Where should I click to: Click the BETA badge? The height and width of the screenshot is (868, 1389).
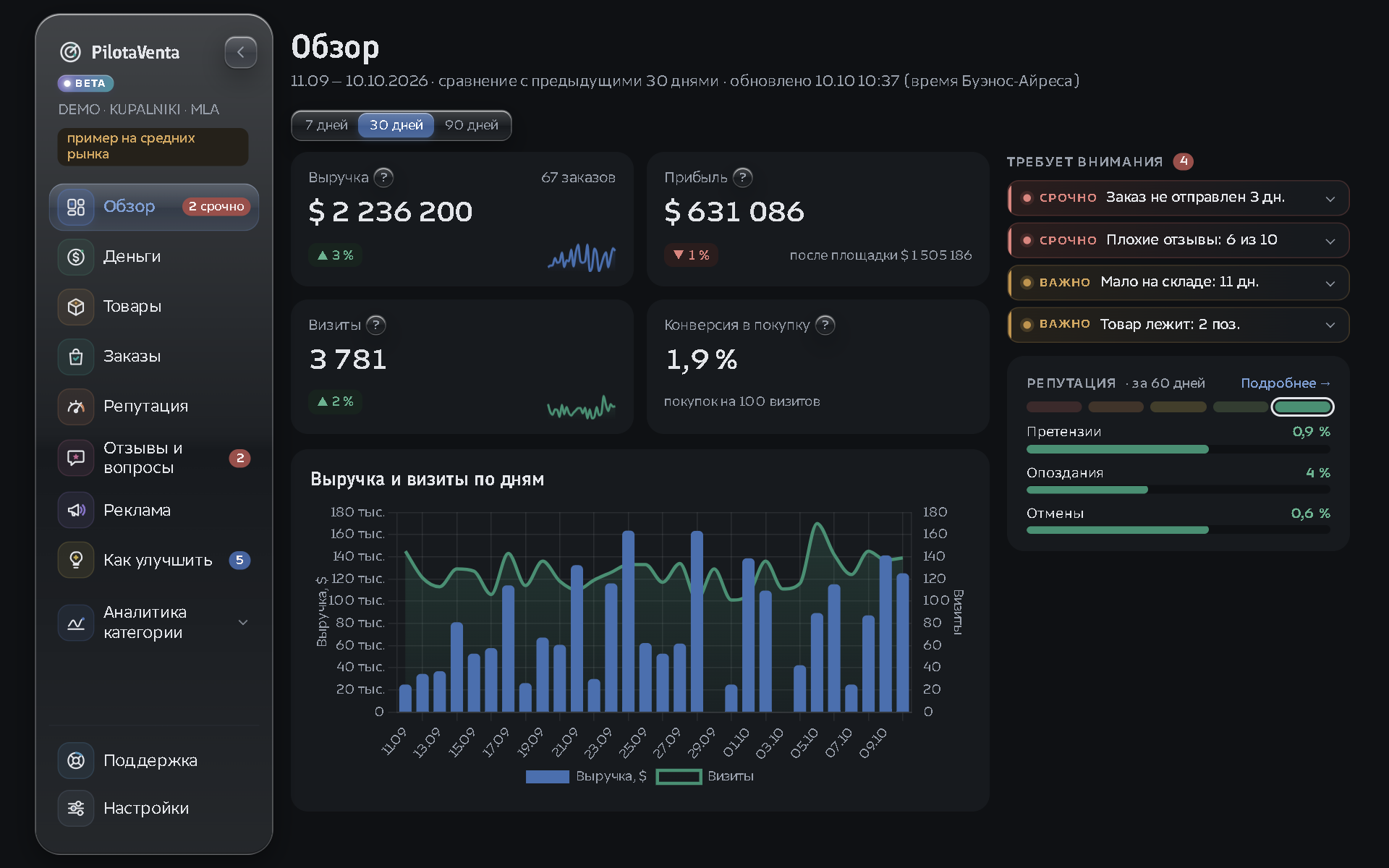click(86, 83)
